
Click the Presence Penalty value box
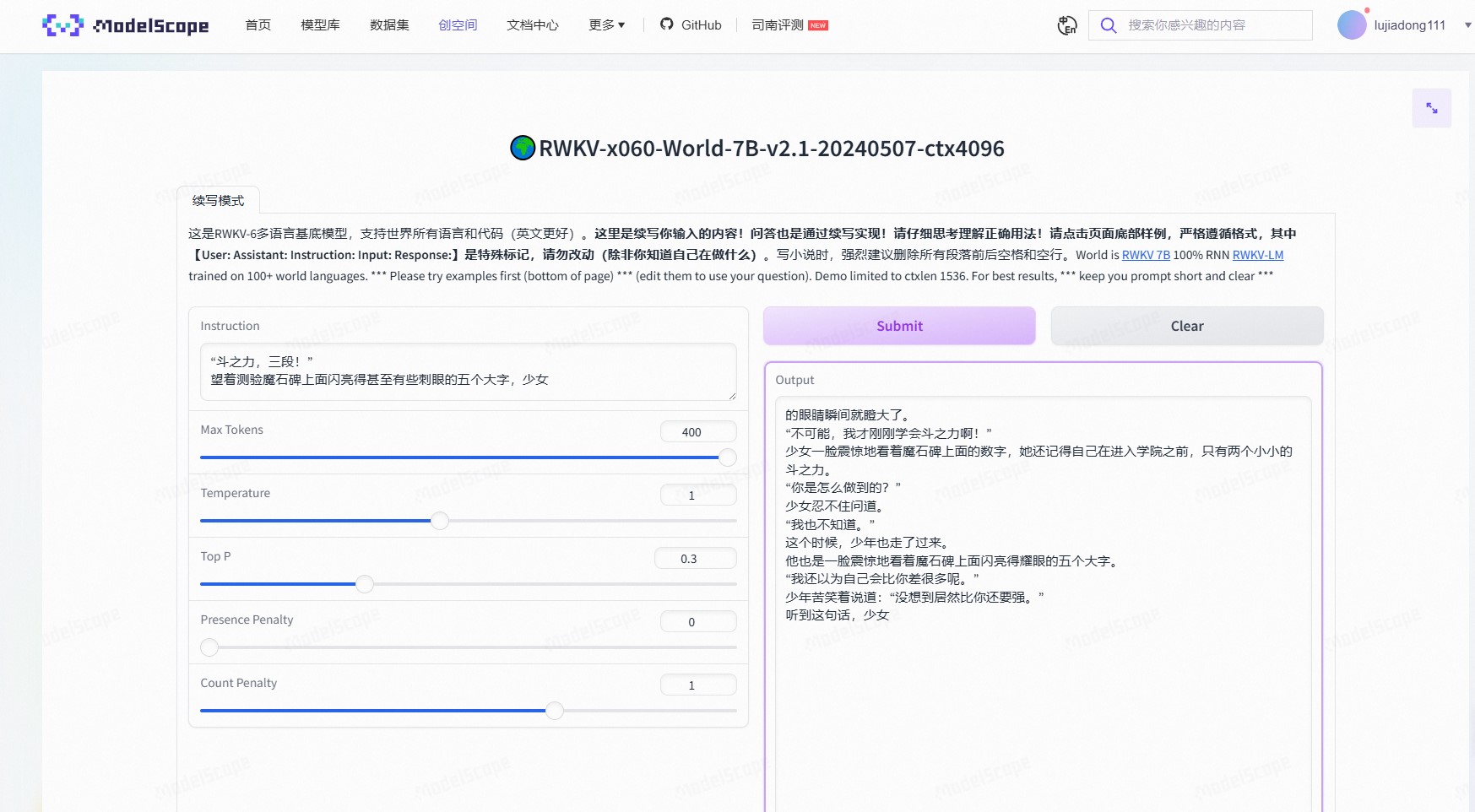pyautogui.click(x=698, y=621)
